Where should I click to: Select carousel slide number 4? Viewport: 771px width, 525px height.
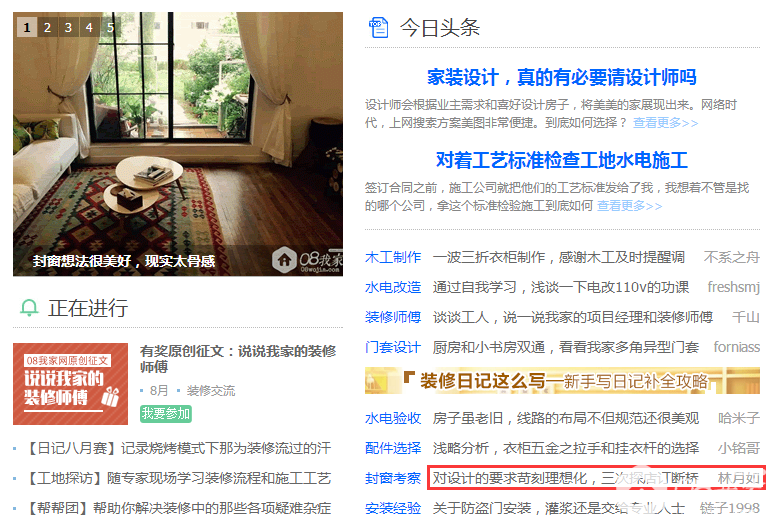click(x=89, y=28)
